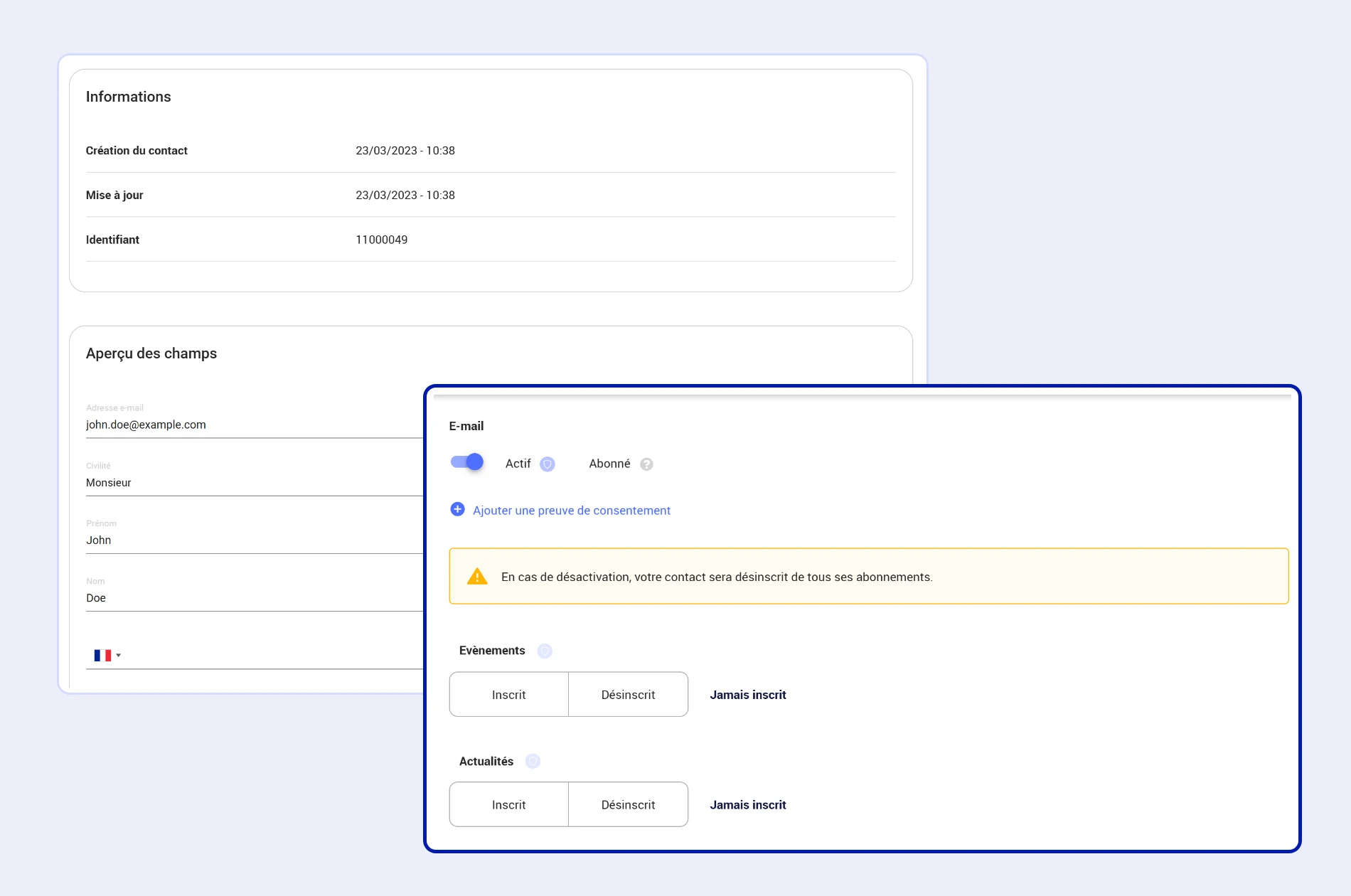Toggle the E-mail Actif switch

point(467,462)
